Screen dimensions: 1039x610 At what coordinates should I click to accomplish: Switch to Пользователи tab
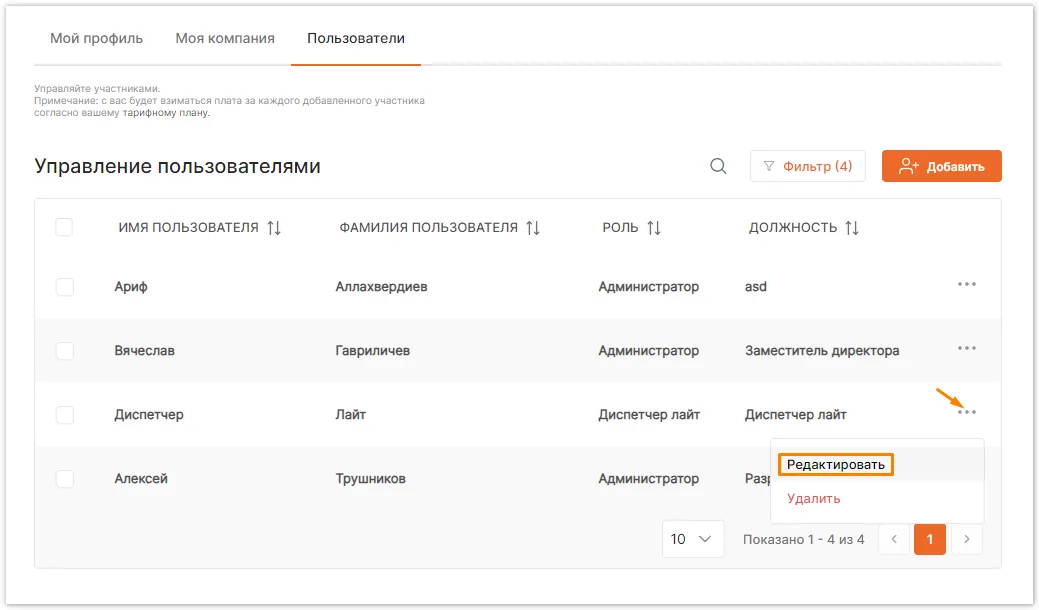click(x=356, y=38)
